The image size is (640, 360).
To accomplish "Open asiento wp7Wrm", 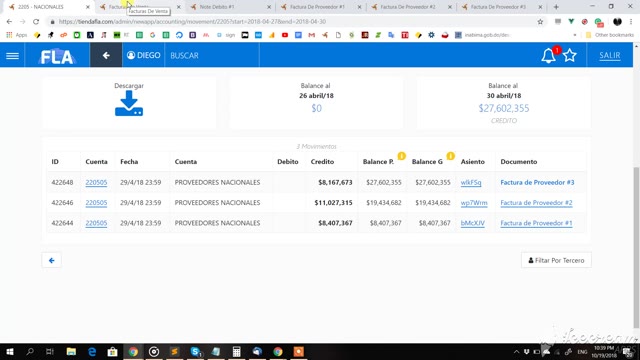I will click(x=474, y=203).
